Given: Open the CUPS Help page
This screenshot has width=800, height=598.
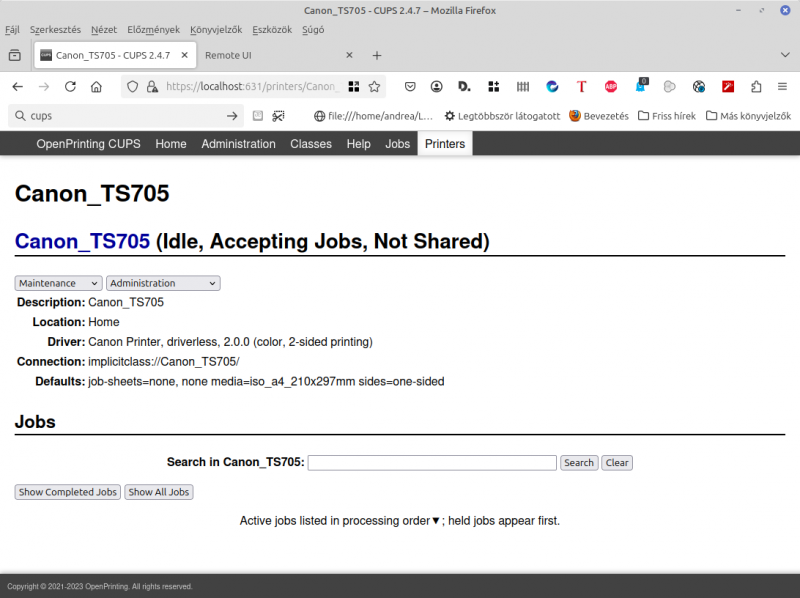Looking at the screenshot, I should [x=359, y=144].
